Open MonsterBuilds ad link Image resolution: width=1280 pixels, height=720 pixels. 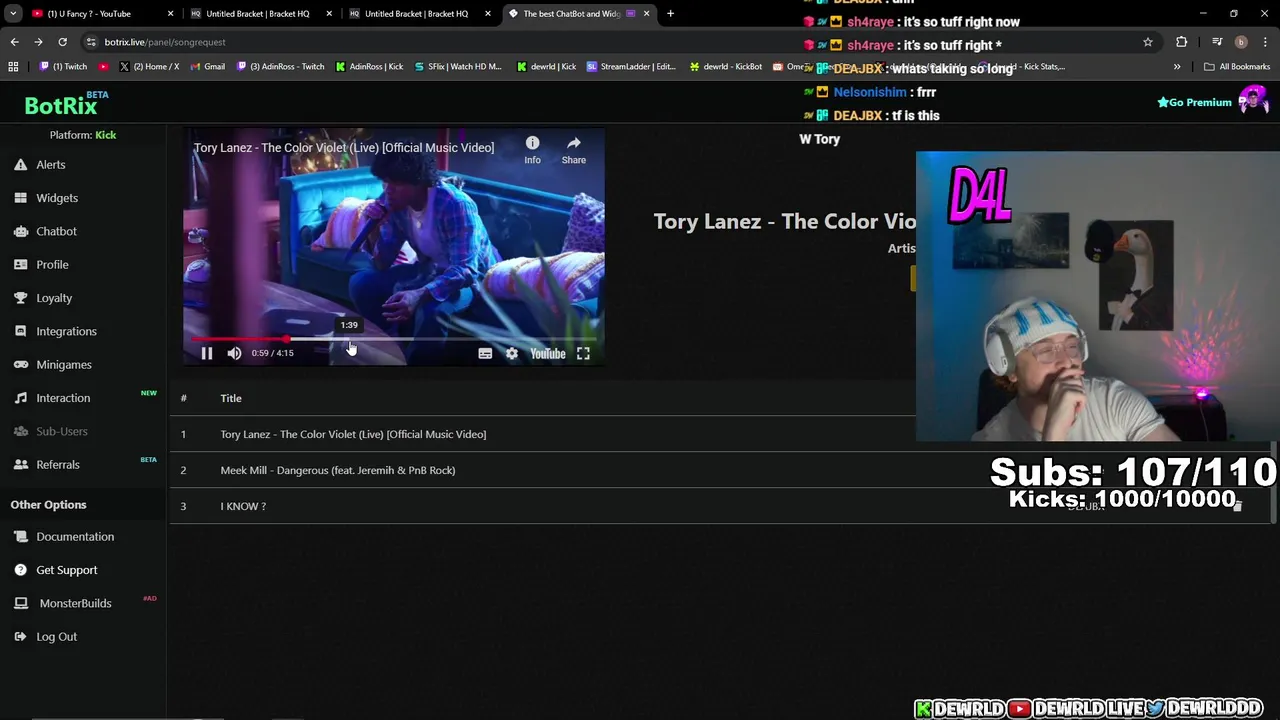pos(75,603)
